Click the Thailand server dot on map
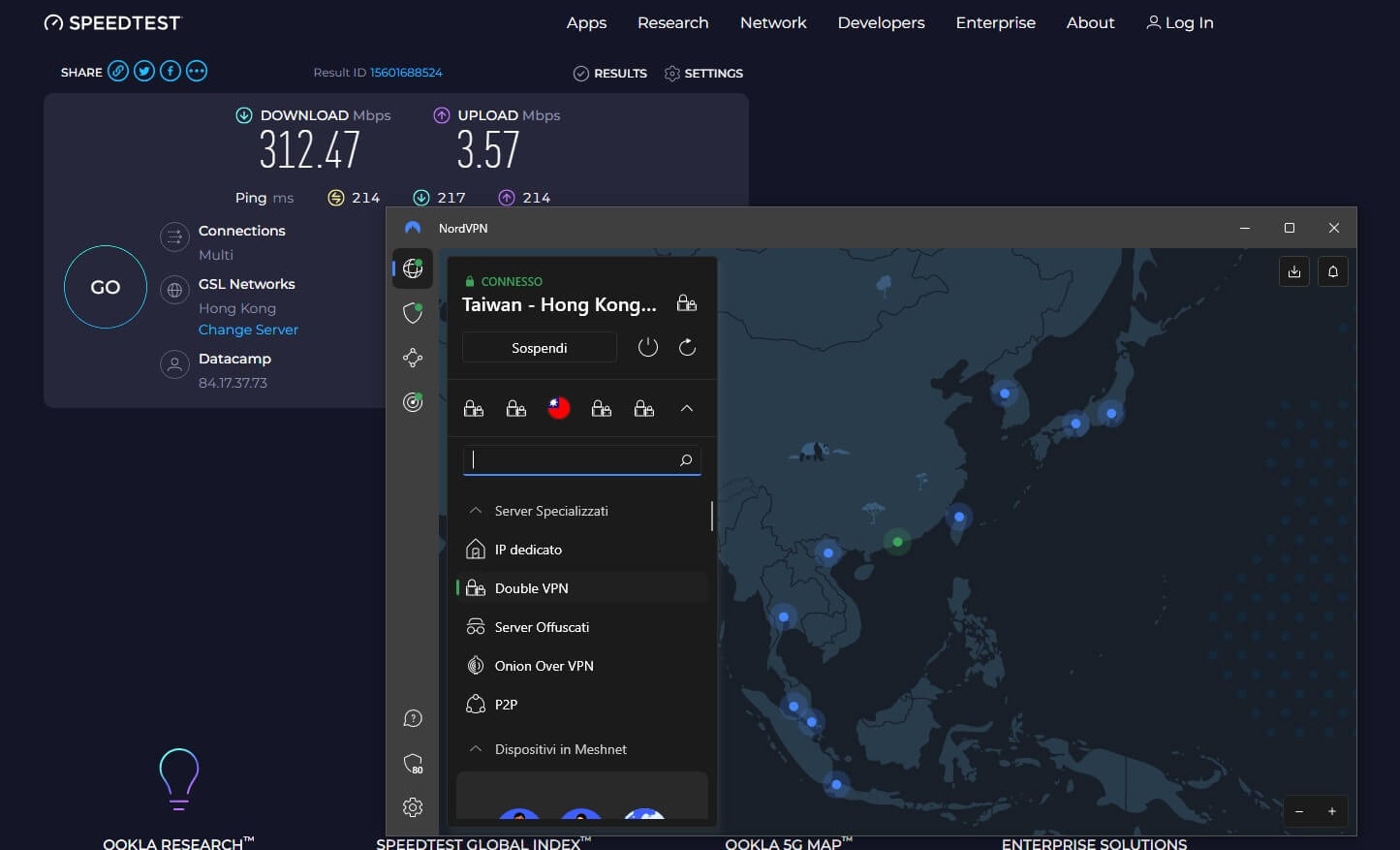The height and width of the screenshot is (850, 1400). 784,616
